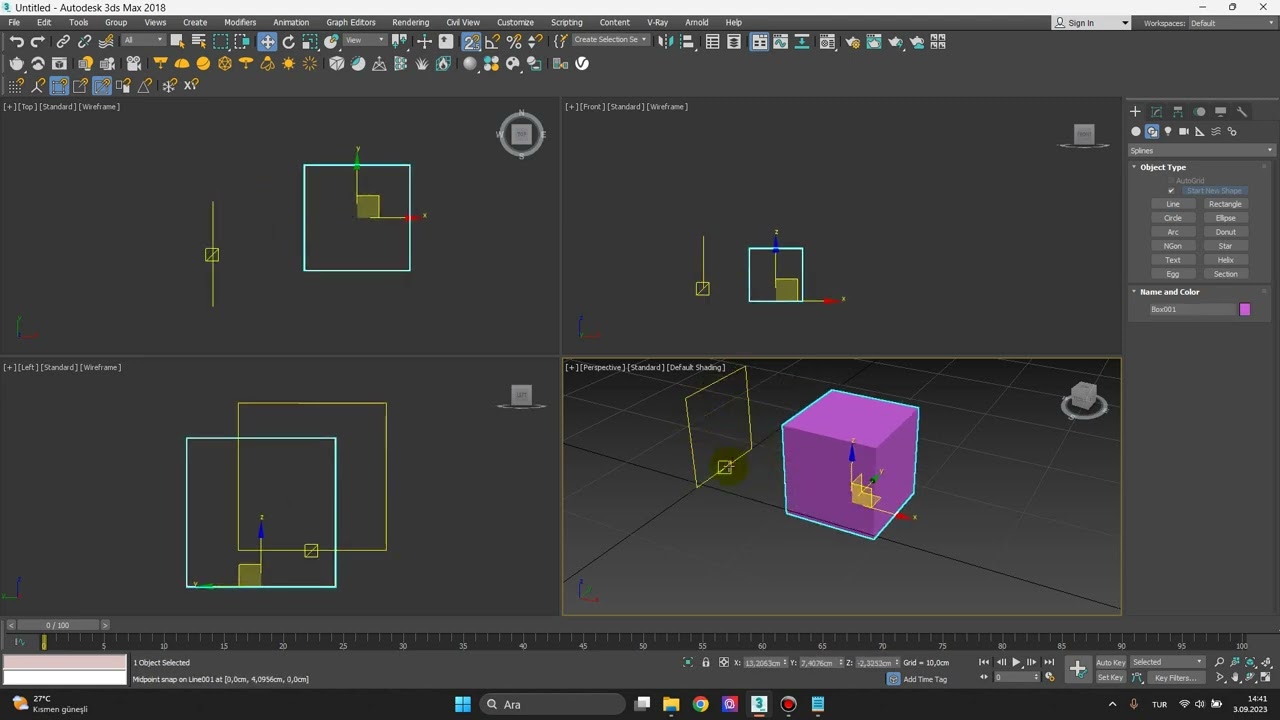Click the Align tool icon

click(688, 41)
